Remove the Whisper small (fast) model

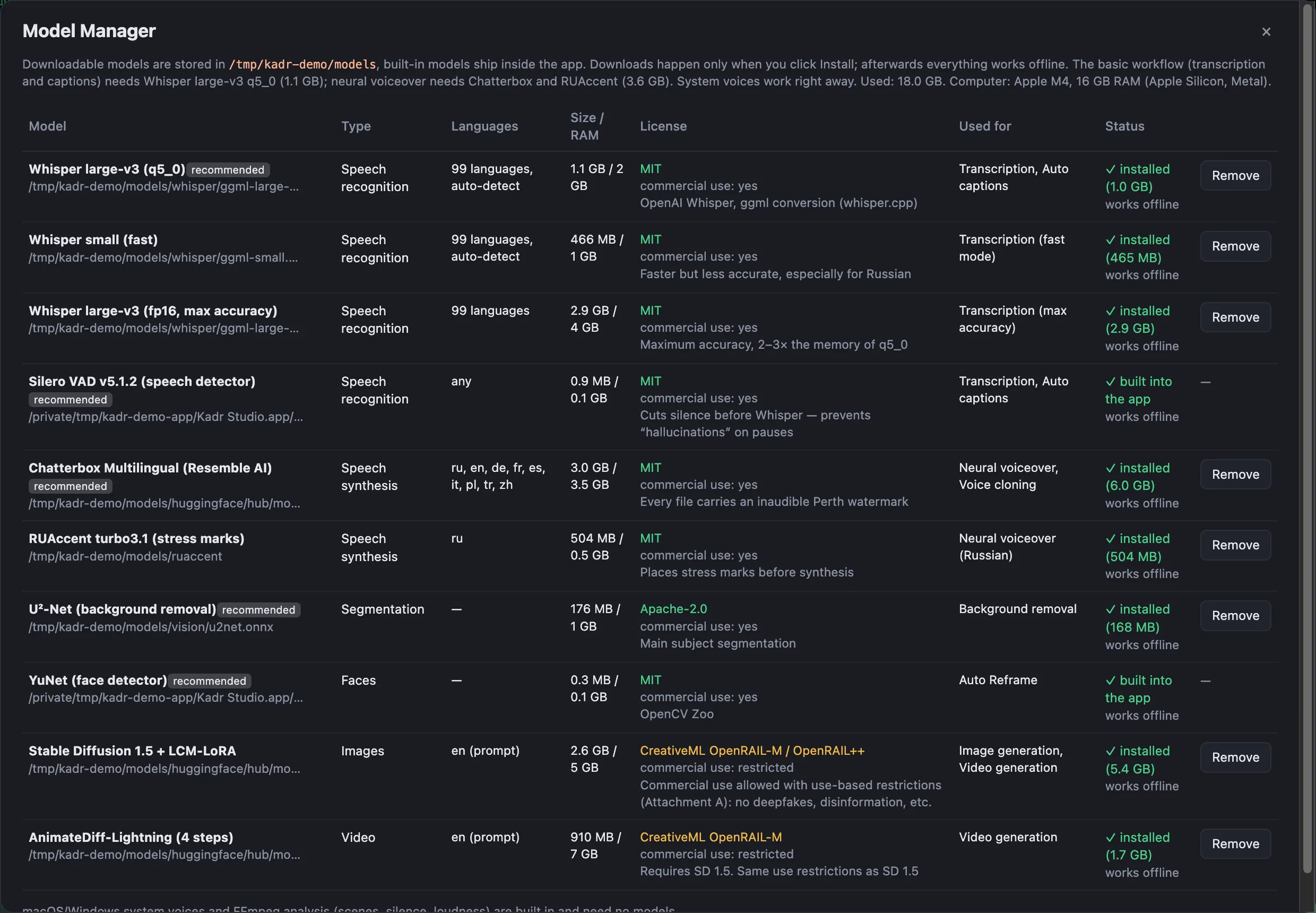[x=1235, y=246]
